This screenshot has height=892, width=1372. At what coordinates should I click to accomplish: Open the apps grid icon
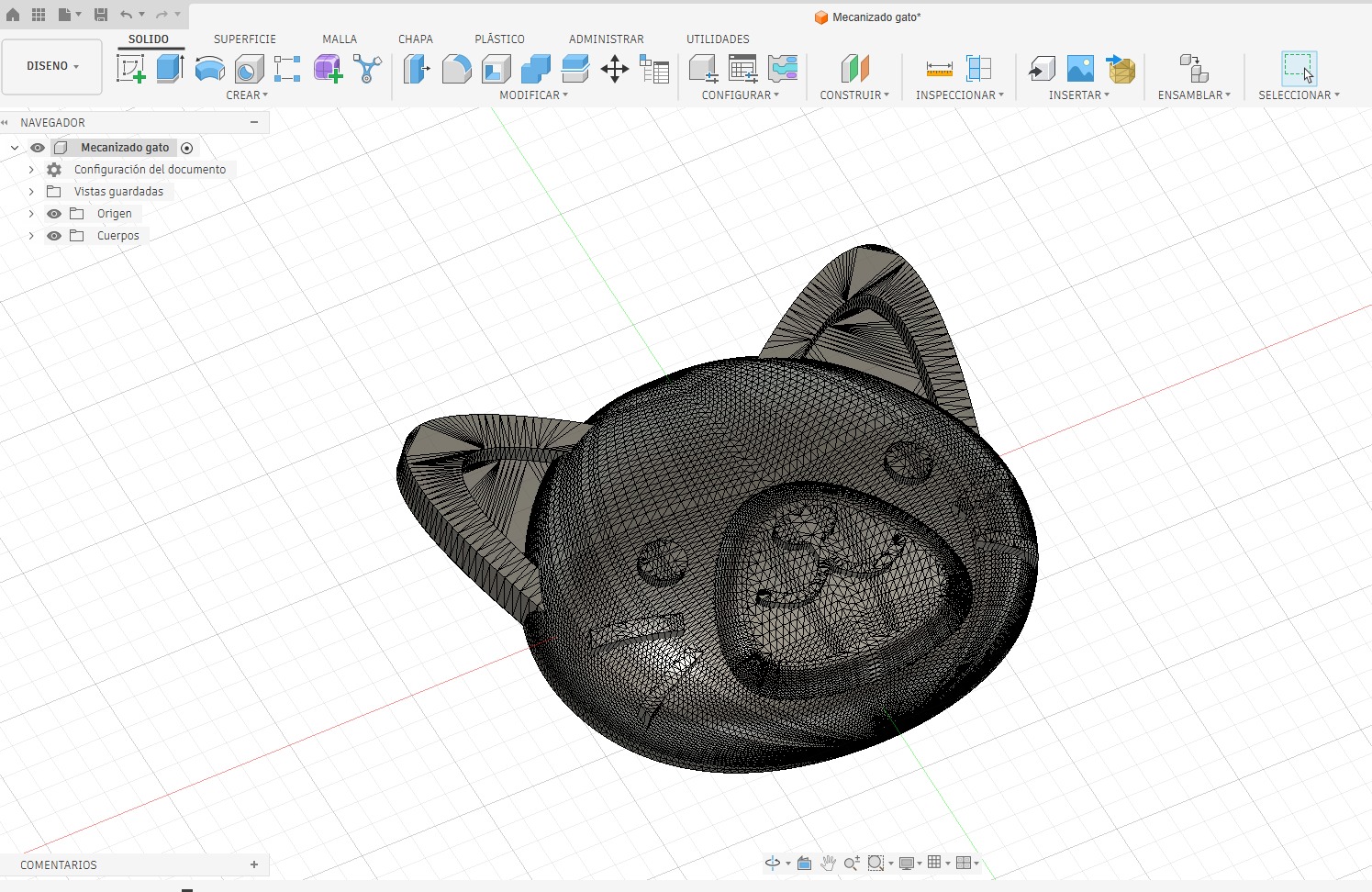39,15
